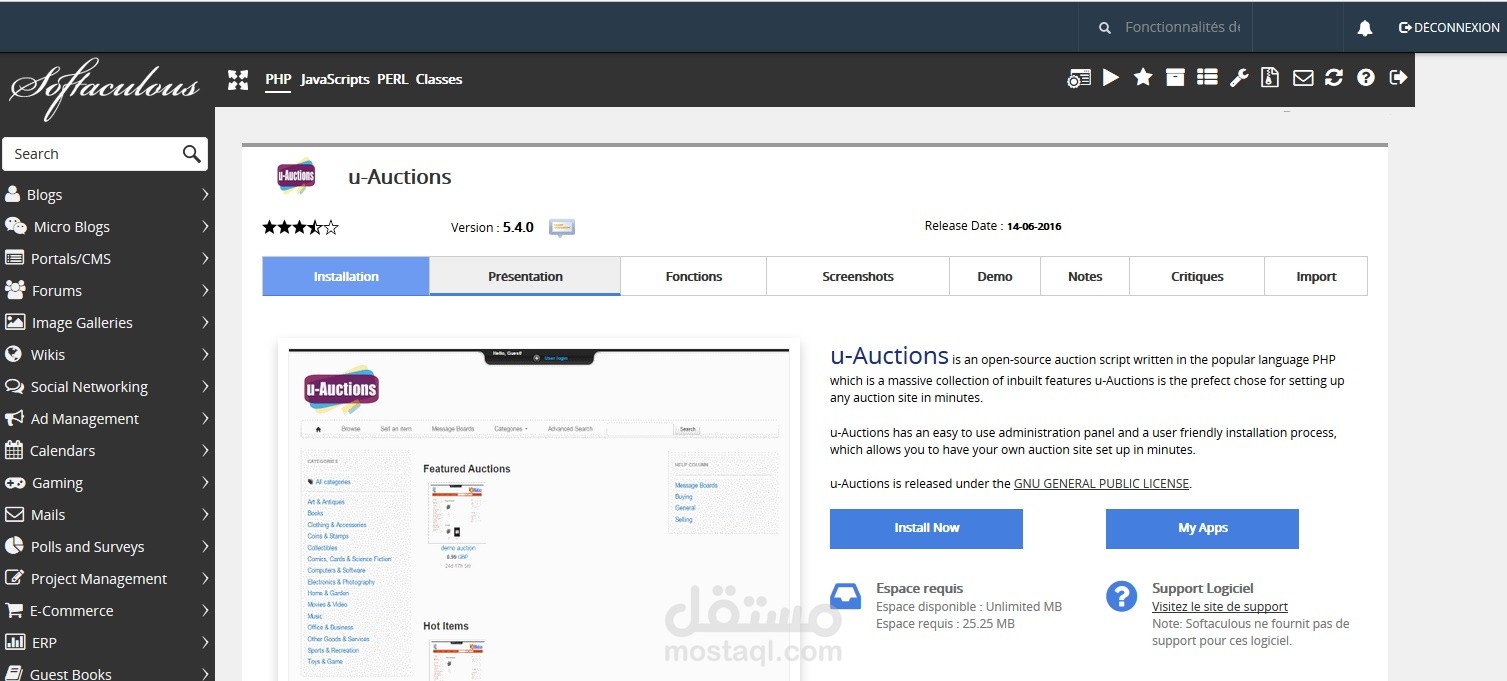Open the installations box icon
The image size is (1507, 681).
click(1175, 77)
